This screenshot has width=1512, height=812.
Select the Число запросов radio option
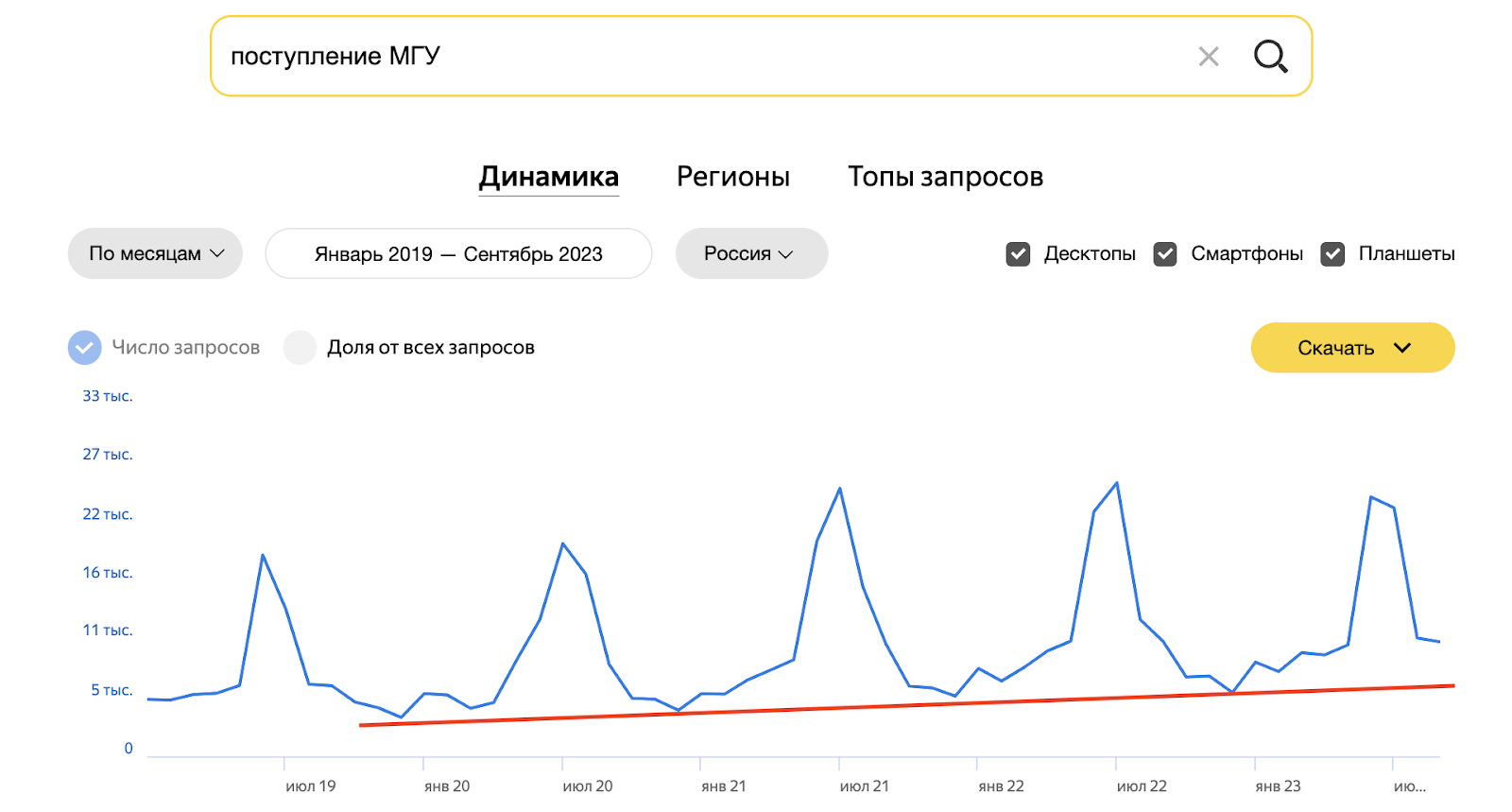coord(85,347)
